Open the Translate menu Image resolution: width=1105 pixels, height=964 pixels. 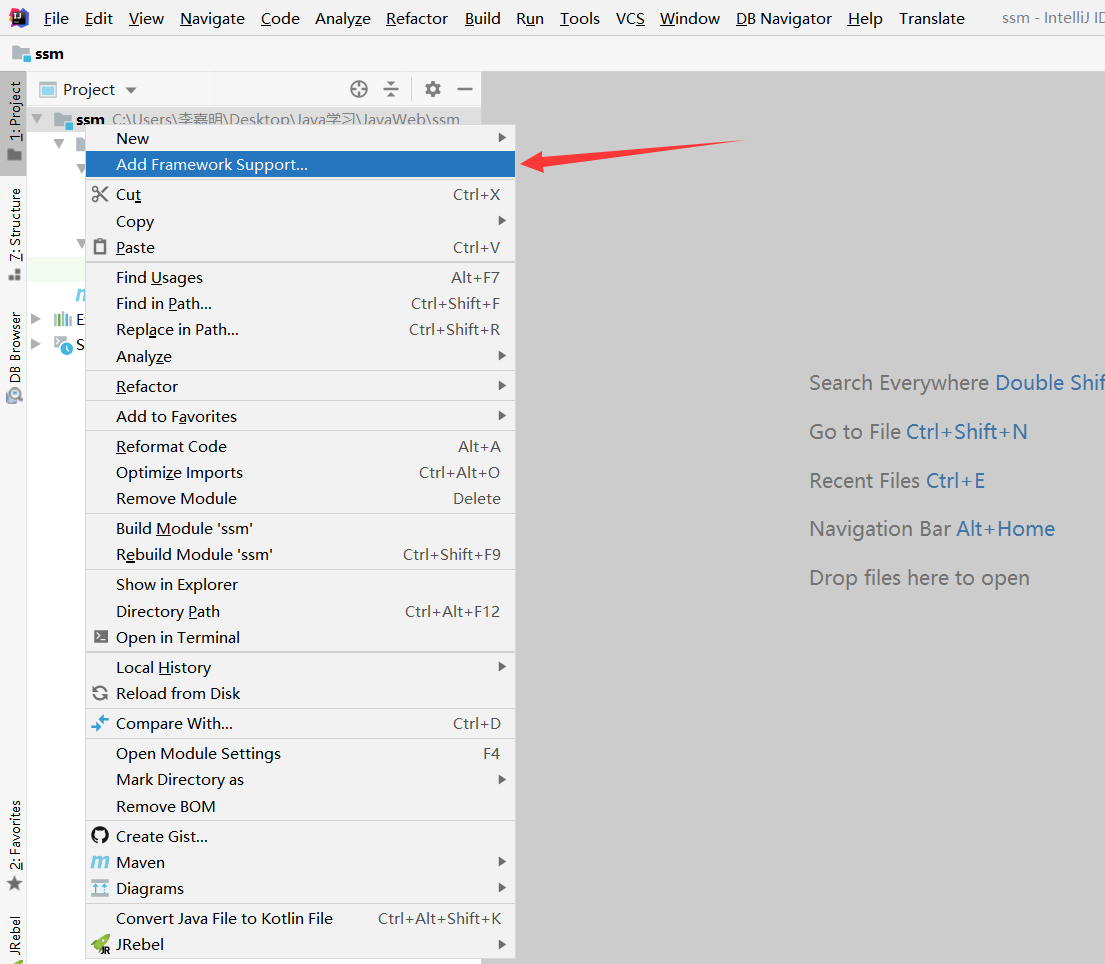(x=932, y=18)
